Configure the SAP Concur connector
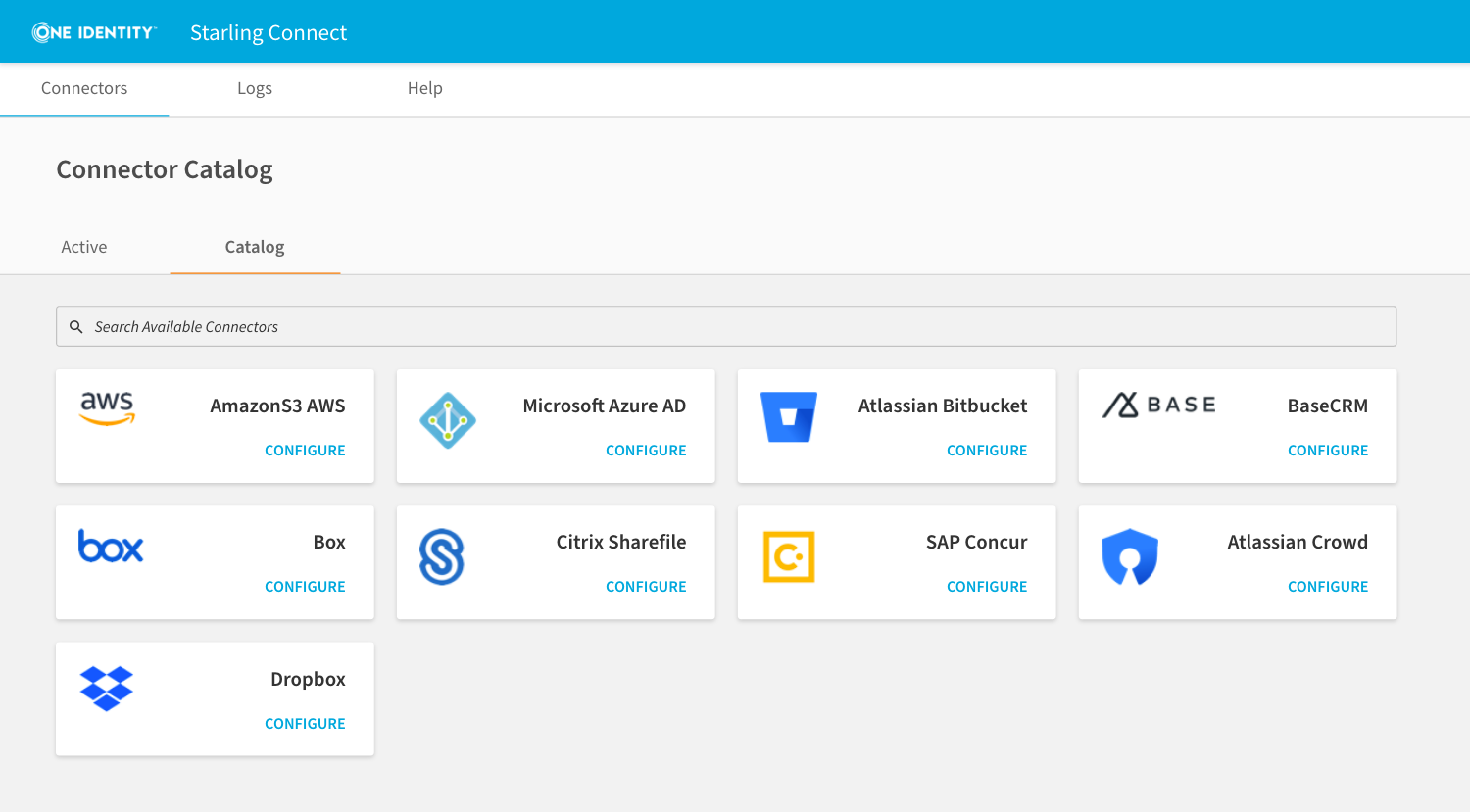This screenshot has height=812, width=1470. (987, 587)
